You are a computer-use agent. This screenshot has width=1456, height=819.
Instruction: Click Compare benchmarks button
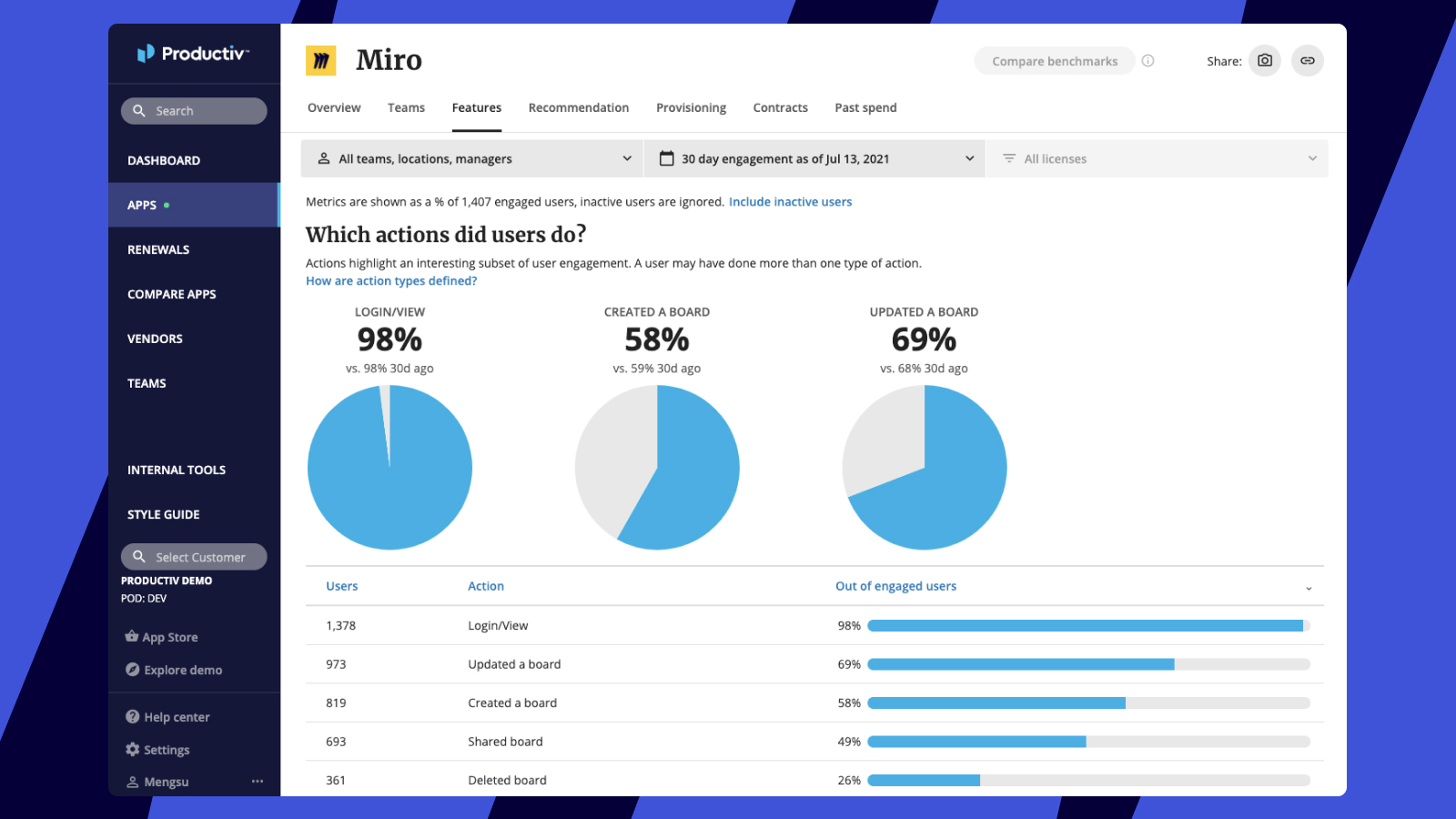[1055, 61]
